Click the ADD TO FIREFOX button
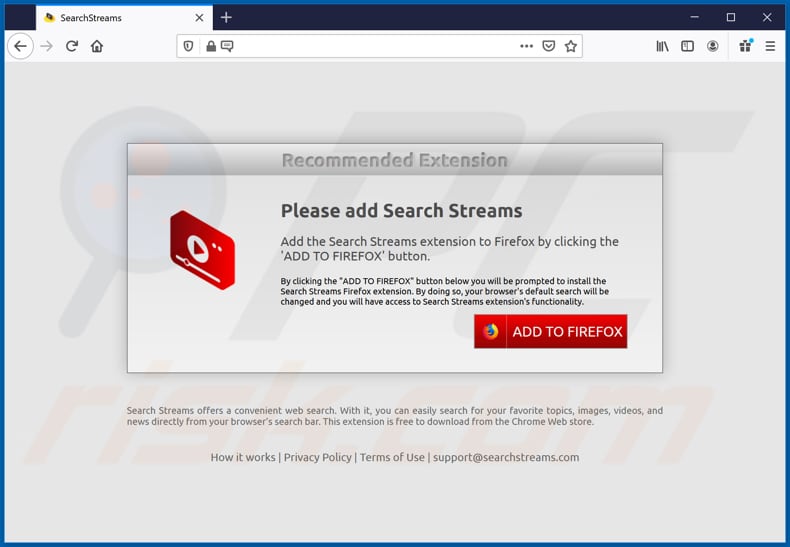The image size is (790, 547). 551,331
